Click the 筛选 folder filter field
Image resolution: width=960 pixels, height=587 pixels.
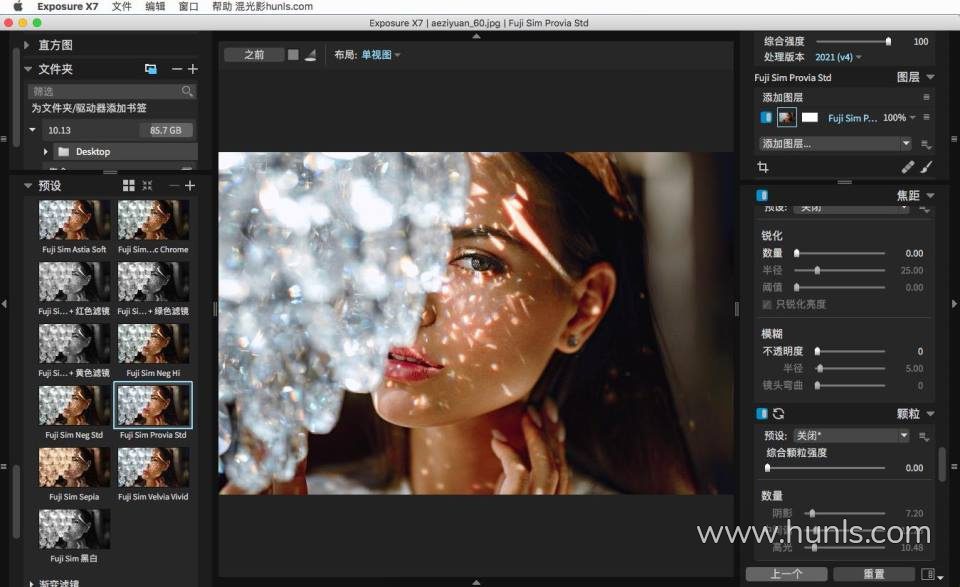(x=111, y=91)
